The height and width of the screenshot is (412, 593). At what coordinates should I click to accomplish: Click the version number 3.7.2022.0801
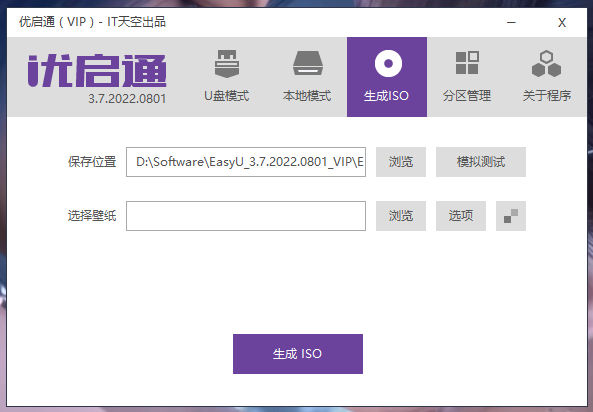pyautogui.click(x=127, y=99)
